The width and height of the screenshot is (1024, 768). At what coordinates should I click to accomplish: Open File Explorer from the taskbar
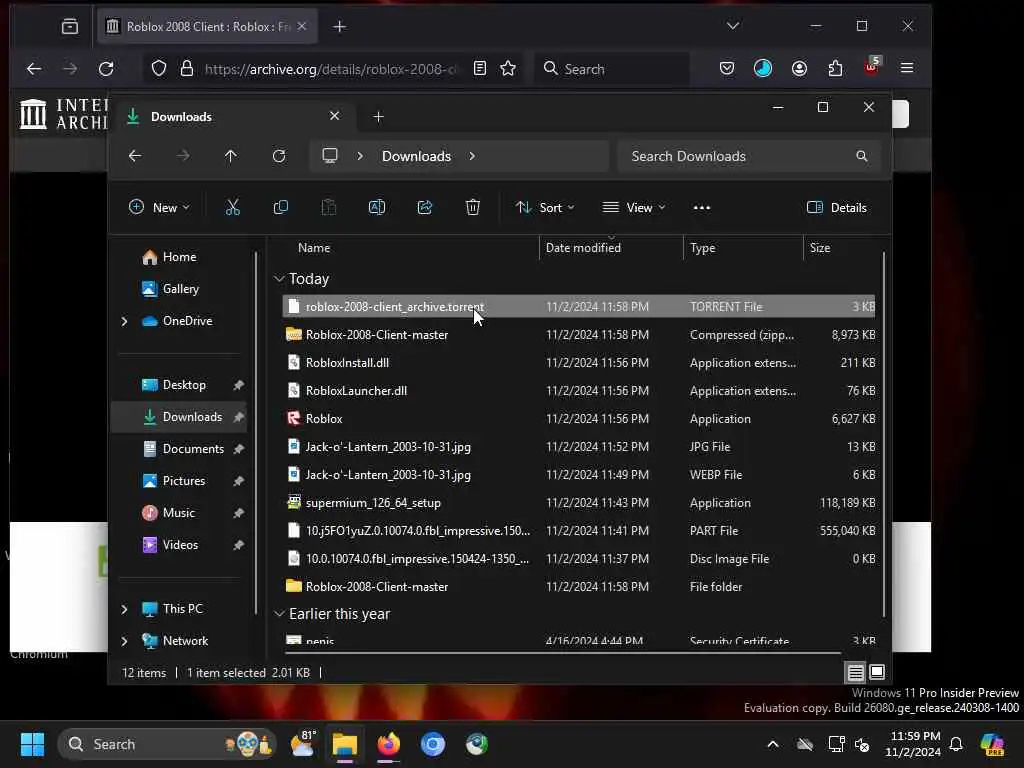[345, 744]
